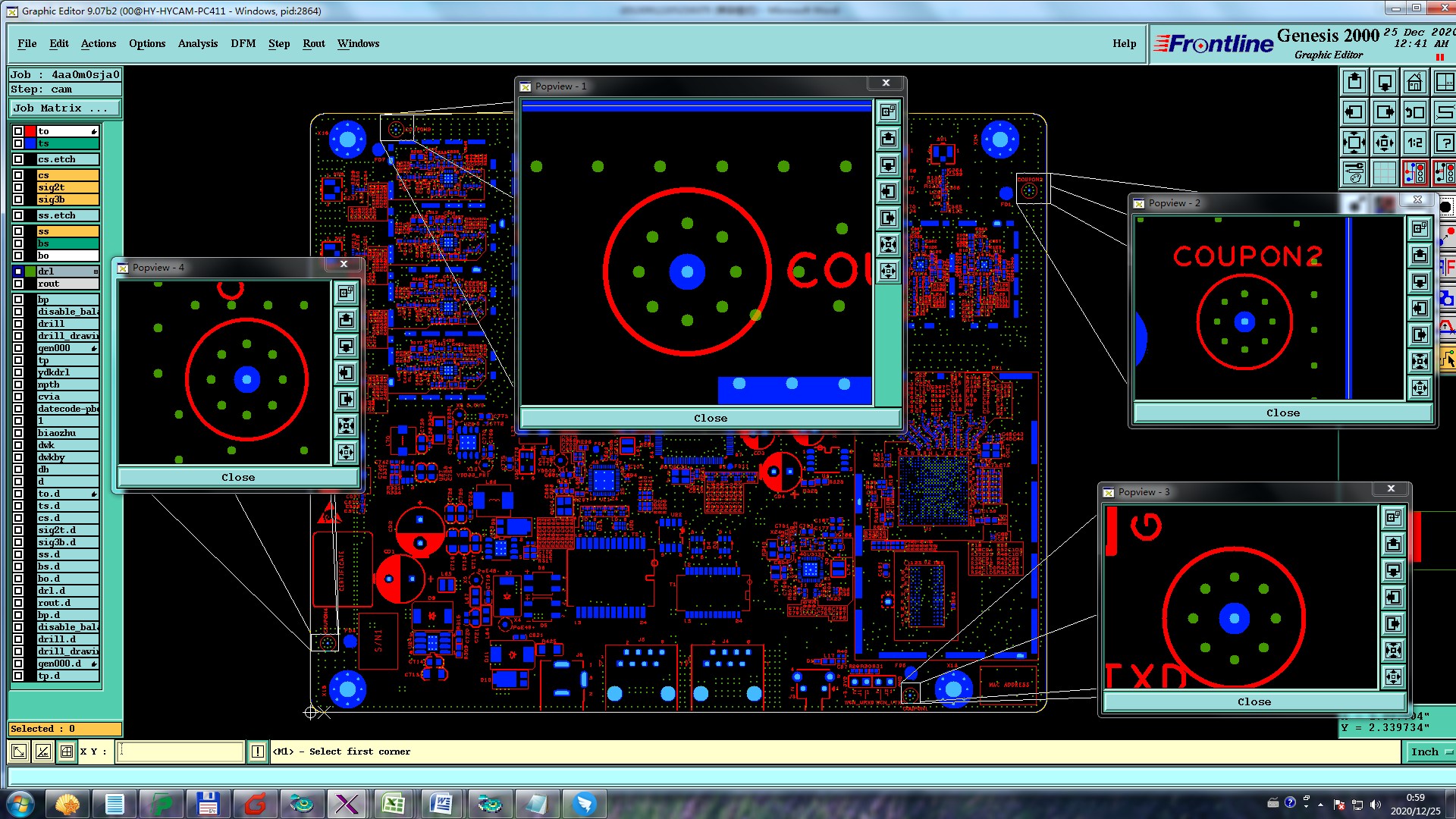
Task: Click the Home view icon
Action: click(x=1414, y=82)
